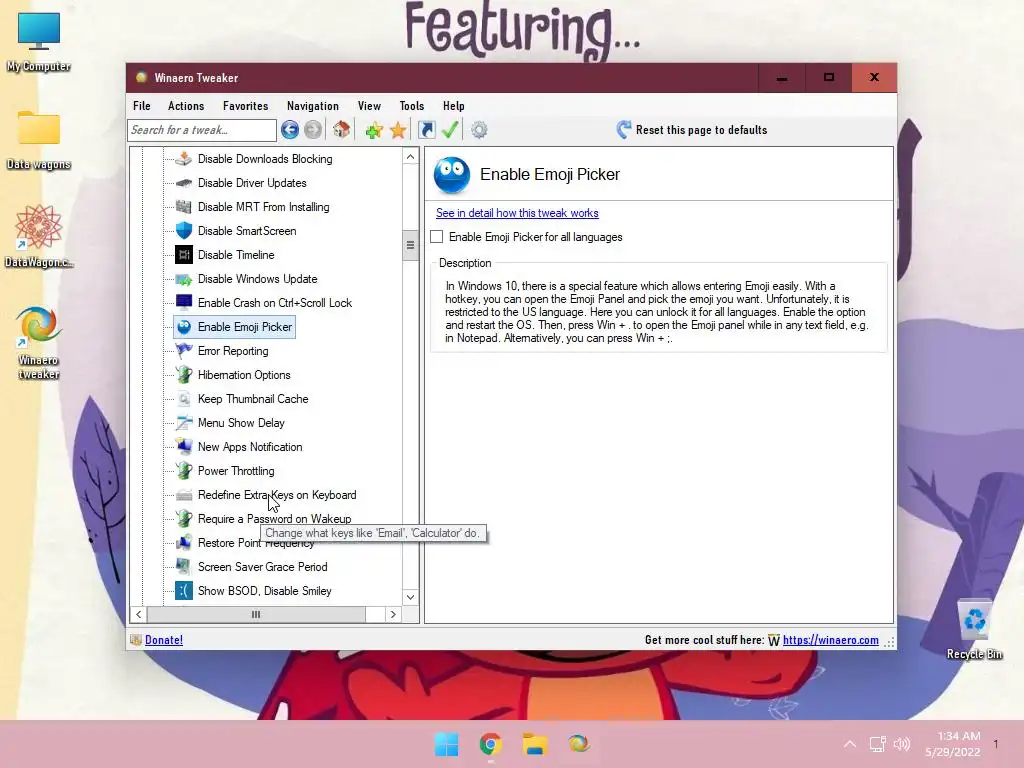Click the Disable Downloads Blocking icon
Screen dimensions: 1024x768
(x=184, y=159)
